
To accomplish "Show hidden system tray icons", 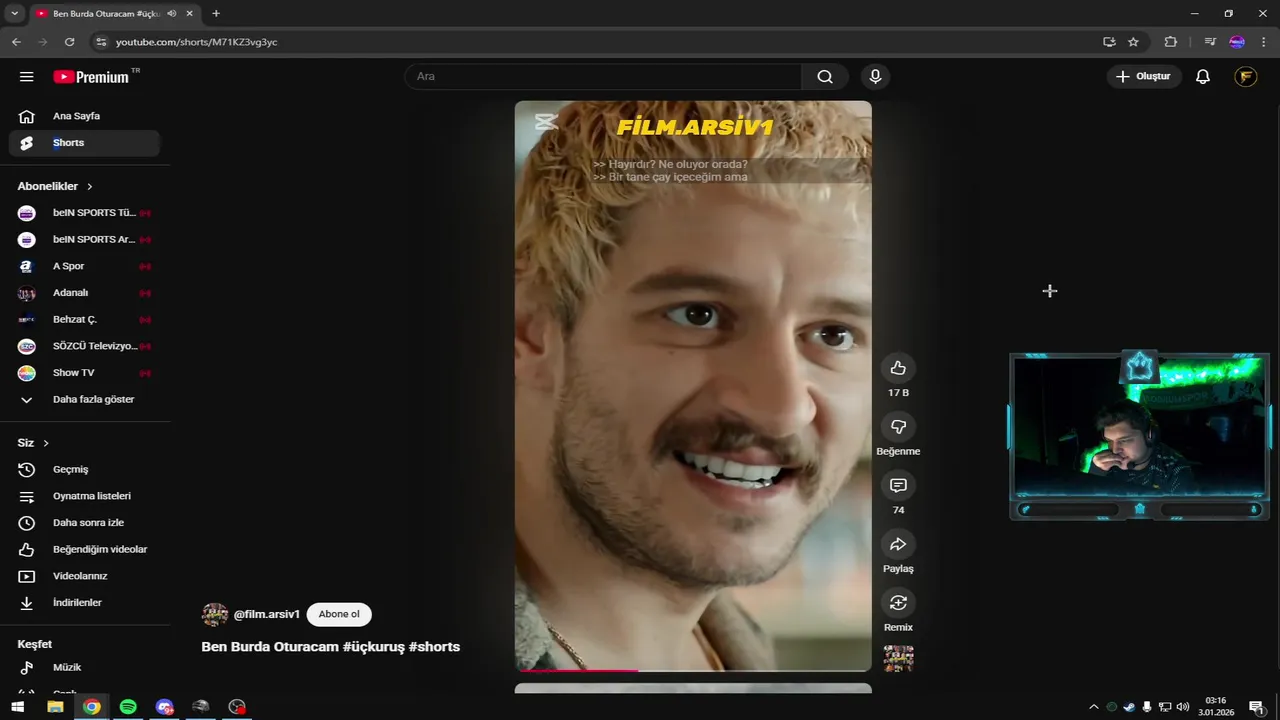I will coord(1093,707).
